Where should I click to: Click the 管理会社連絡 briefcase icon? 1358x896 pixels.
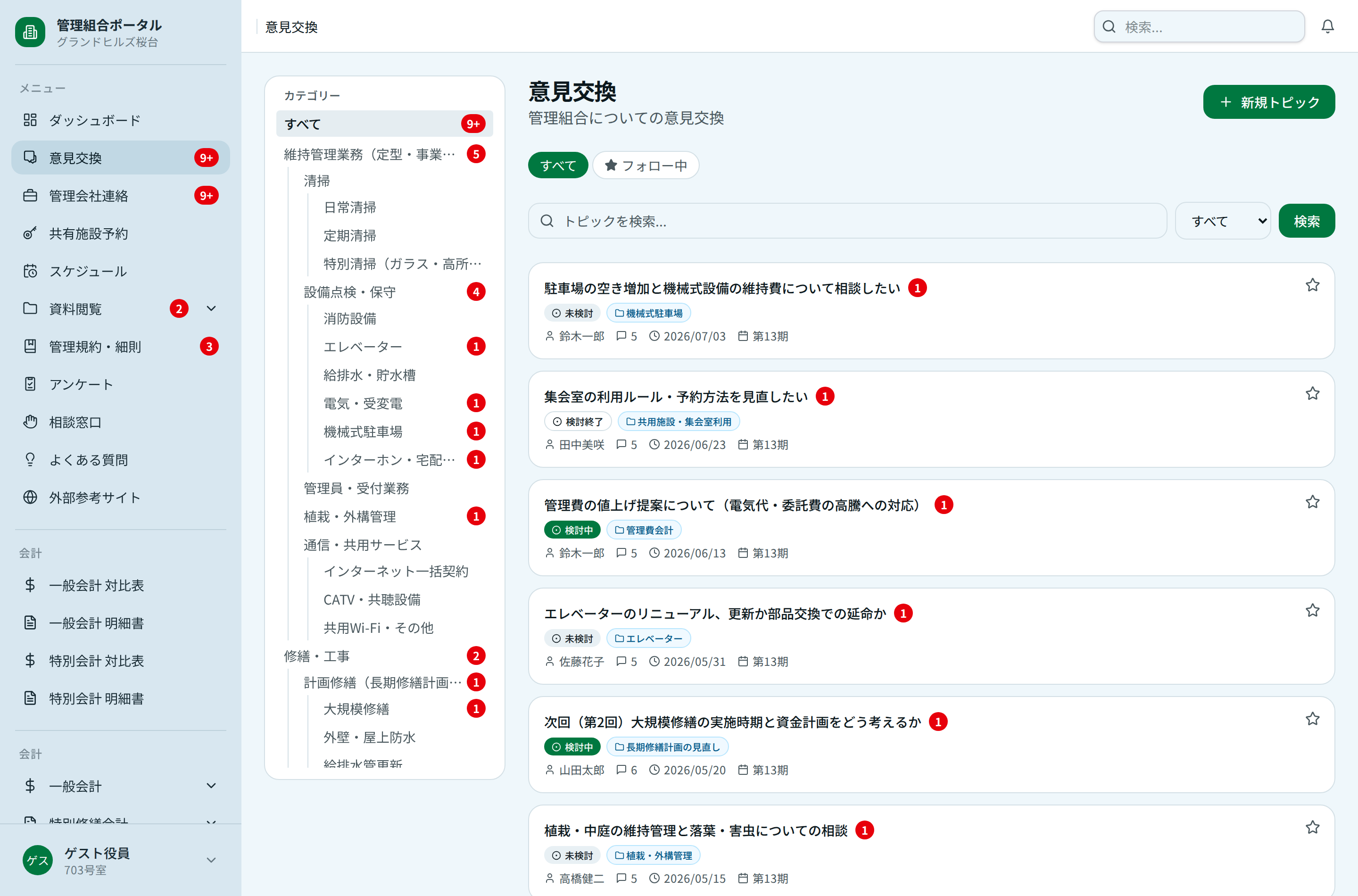(30, 195)
